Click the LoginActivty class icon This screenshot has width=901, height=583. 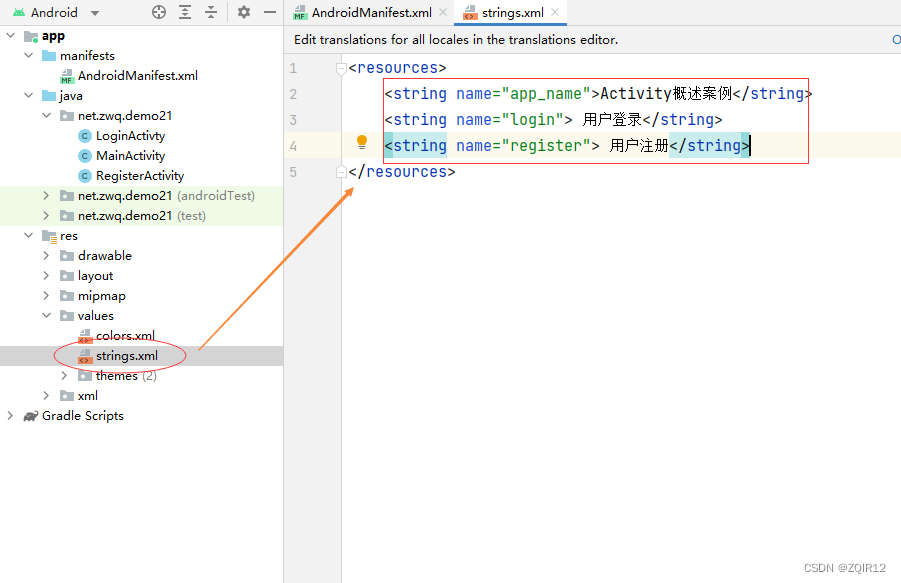pyautogui.click(x=85, y=136)
